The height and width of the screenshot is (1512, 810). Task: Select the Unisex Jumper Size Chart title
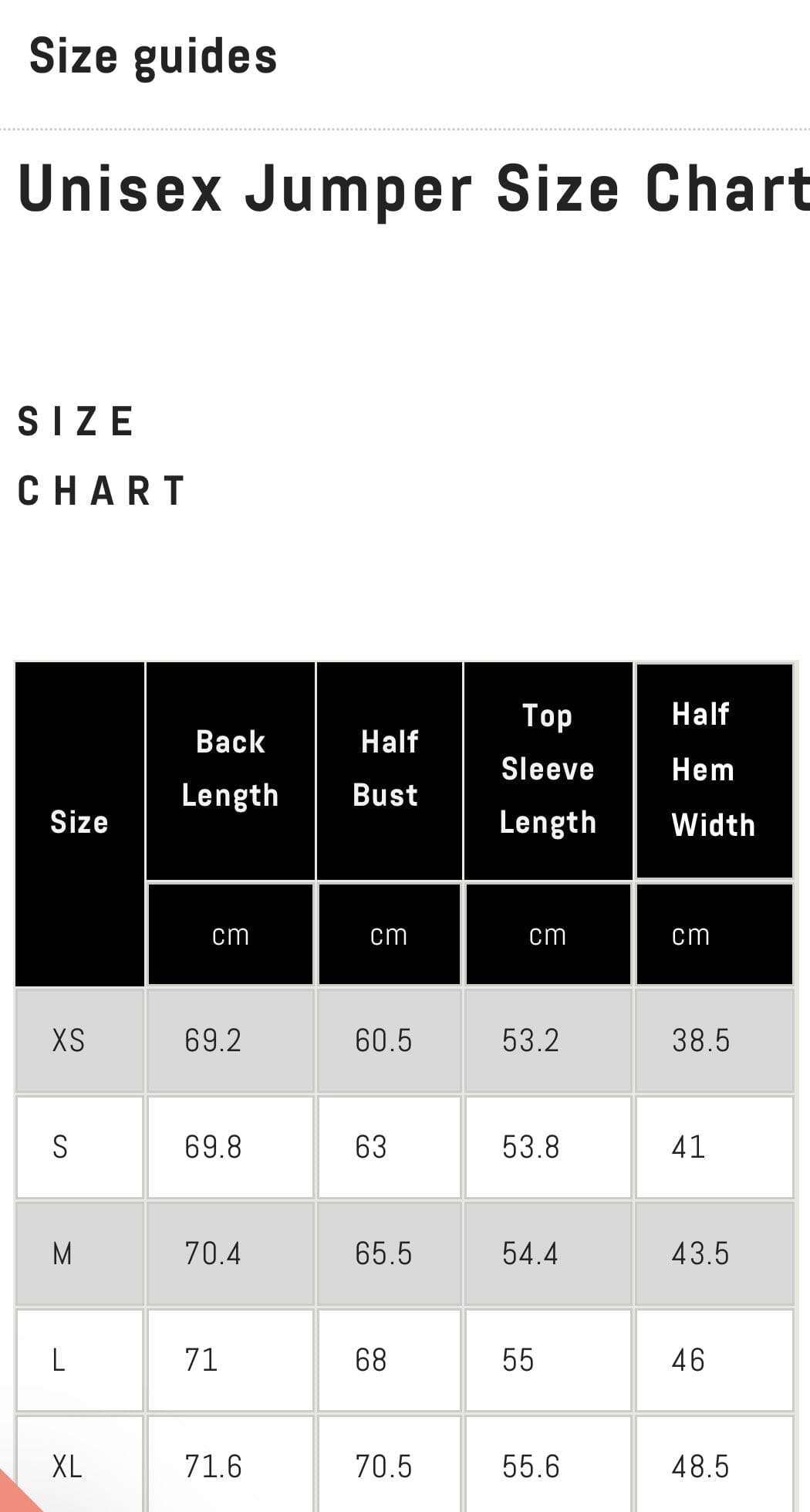414,190
